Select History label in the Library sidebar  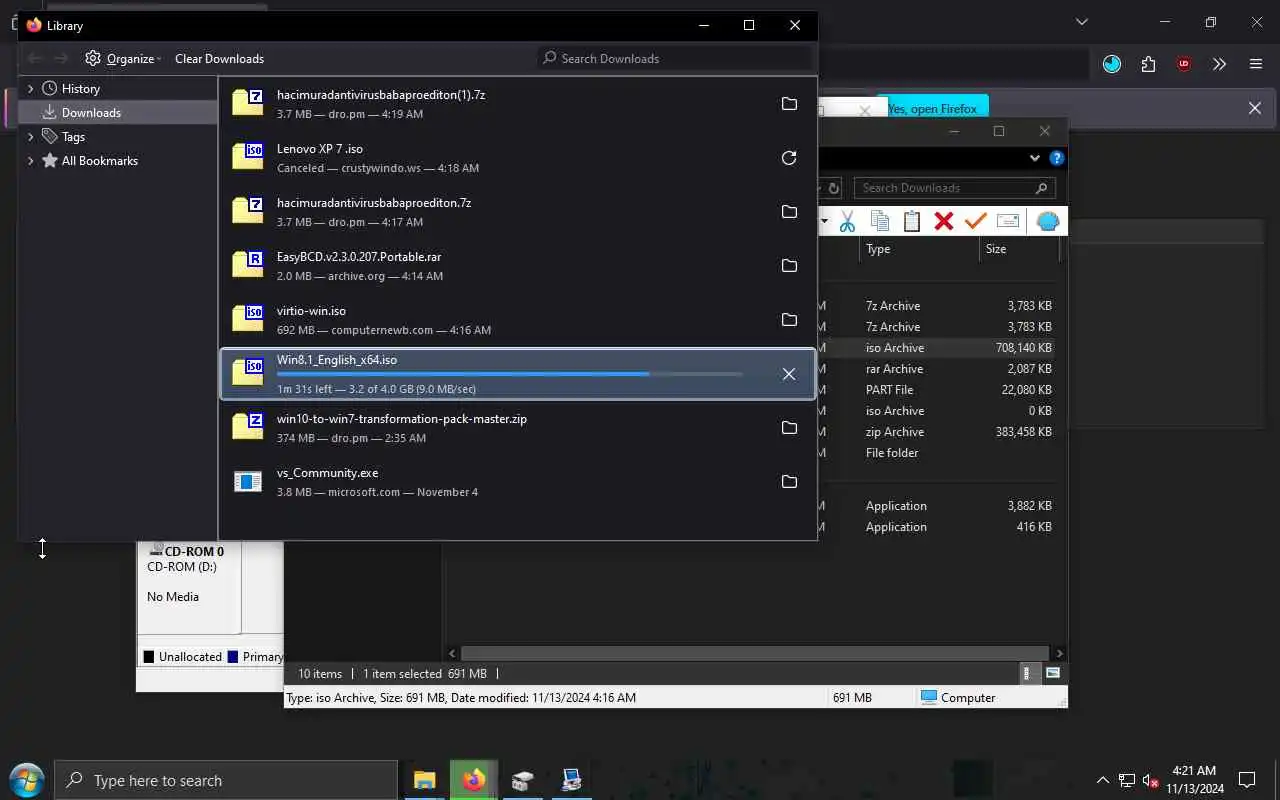pos(81,88)
